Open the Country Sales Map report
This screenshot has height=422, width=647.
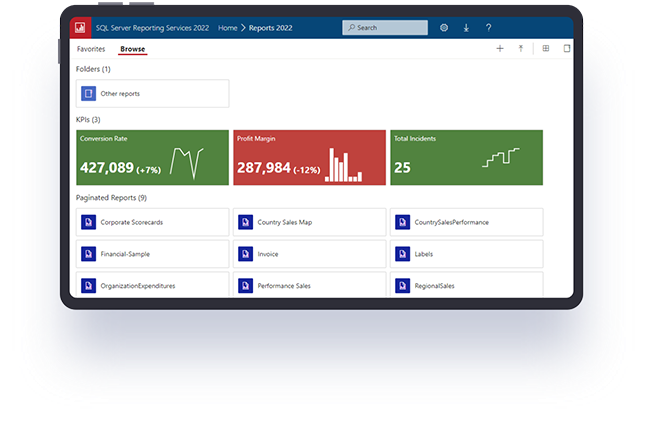309,222
